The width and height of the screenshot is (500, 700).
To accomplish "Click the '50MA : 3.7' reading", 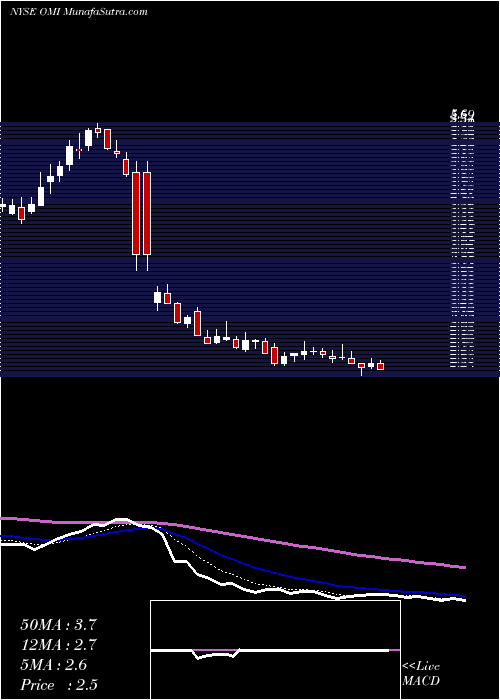I will point(58,624).
